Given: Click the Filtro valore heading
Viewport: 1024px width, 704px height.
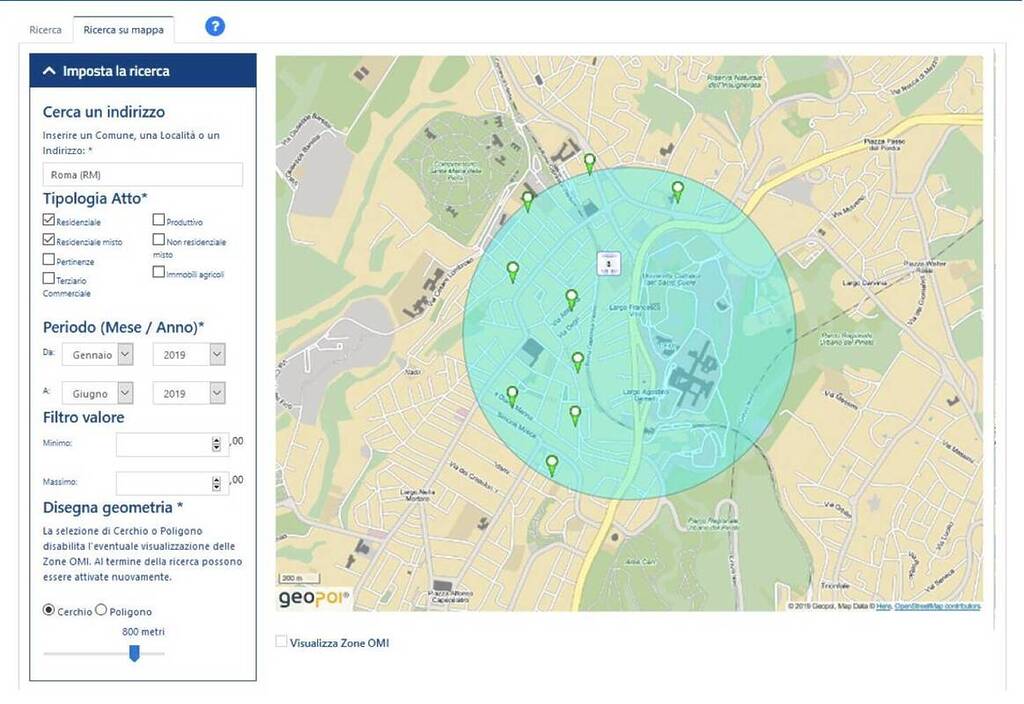Looking at the screenshot, I should 84,417.
